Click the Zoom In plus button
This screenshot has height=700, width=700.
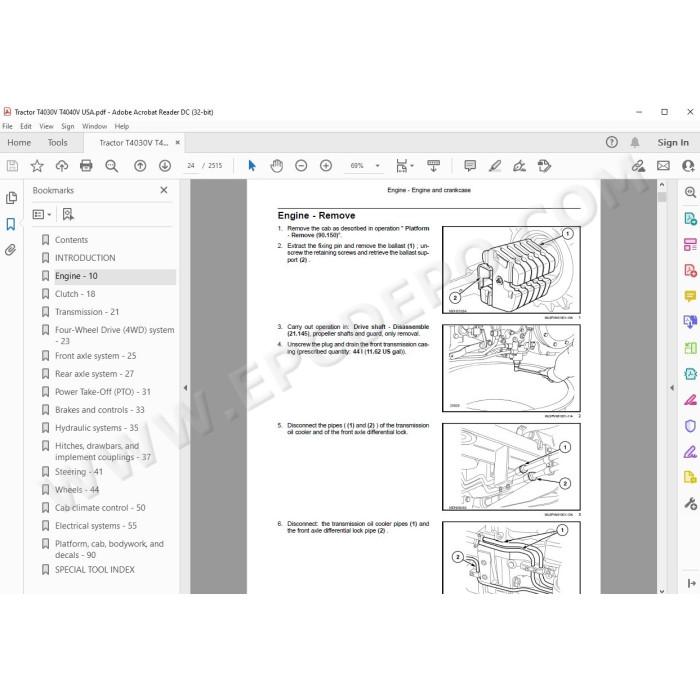pyautogui.click(x=326, y=166)
